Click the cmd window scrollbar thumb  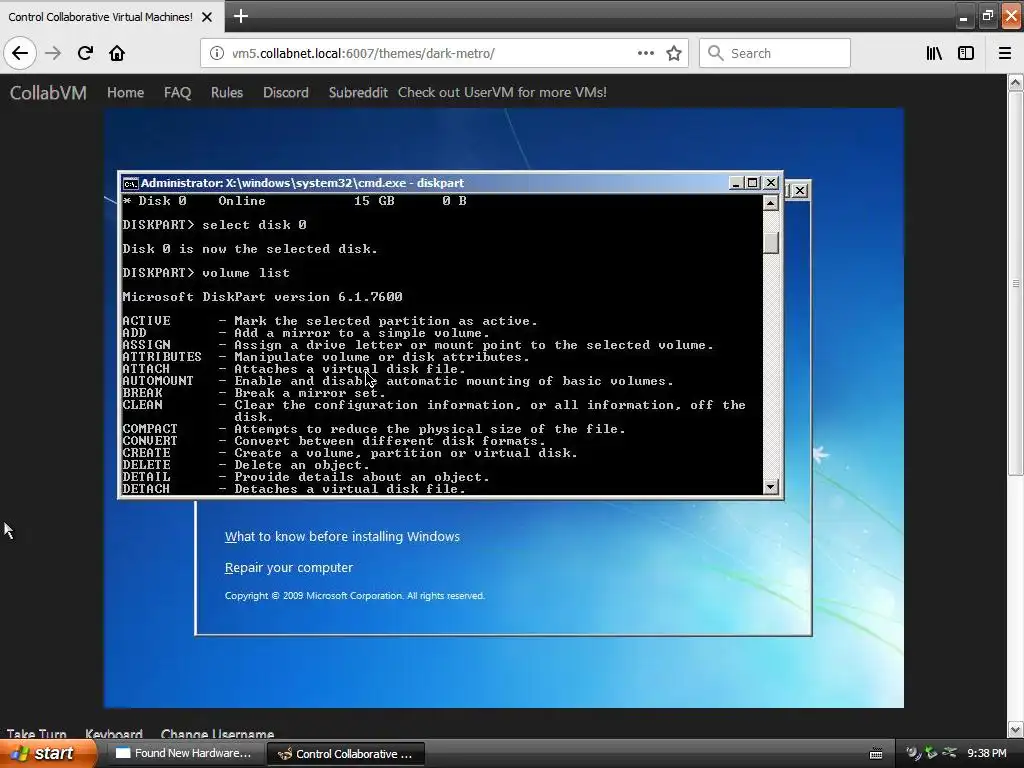pos(771,243)
